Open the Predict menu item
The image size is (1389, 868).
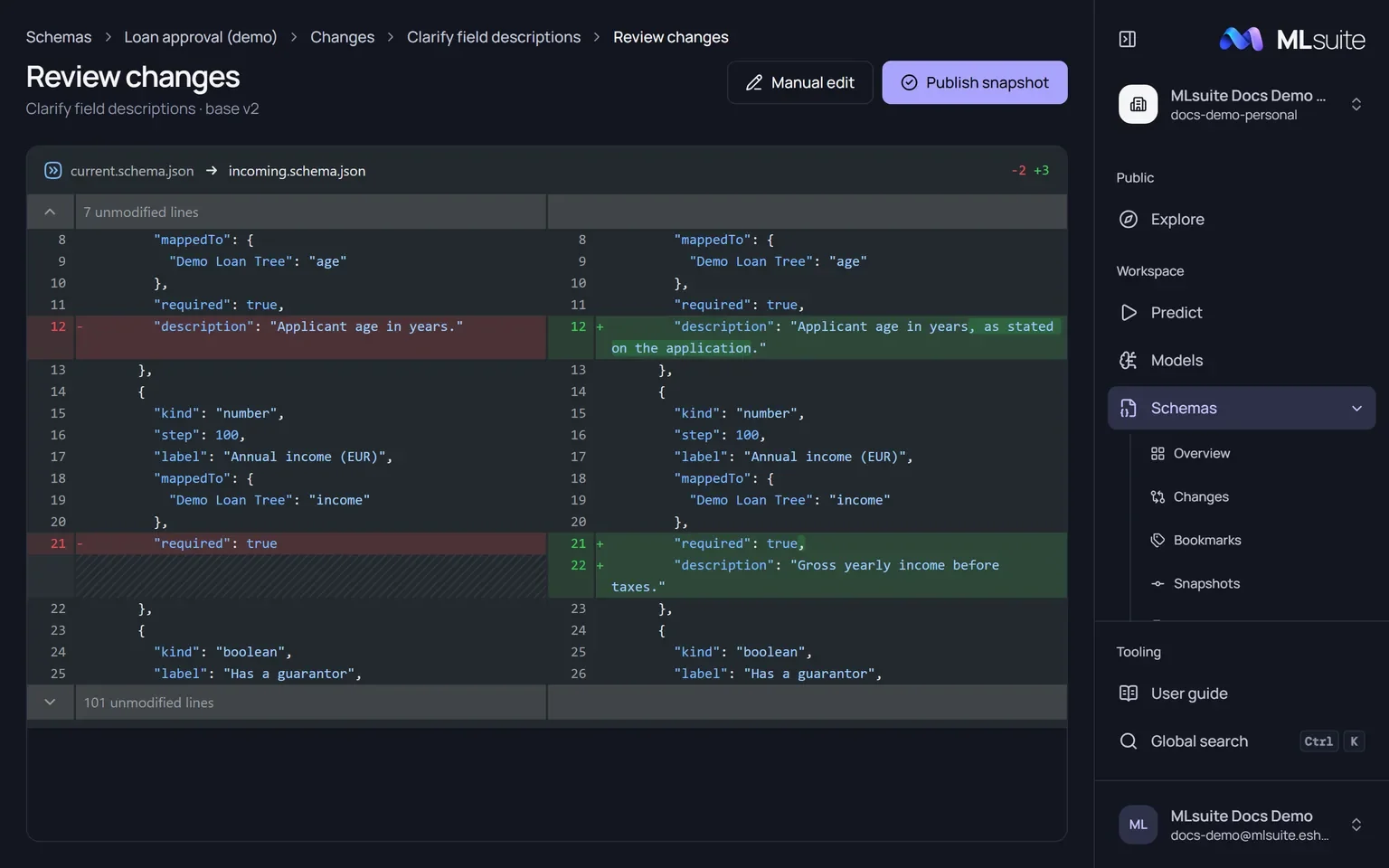tap(1242, 312)
